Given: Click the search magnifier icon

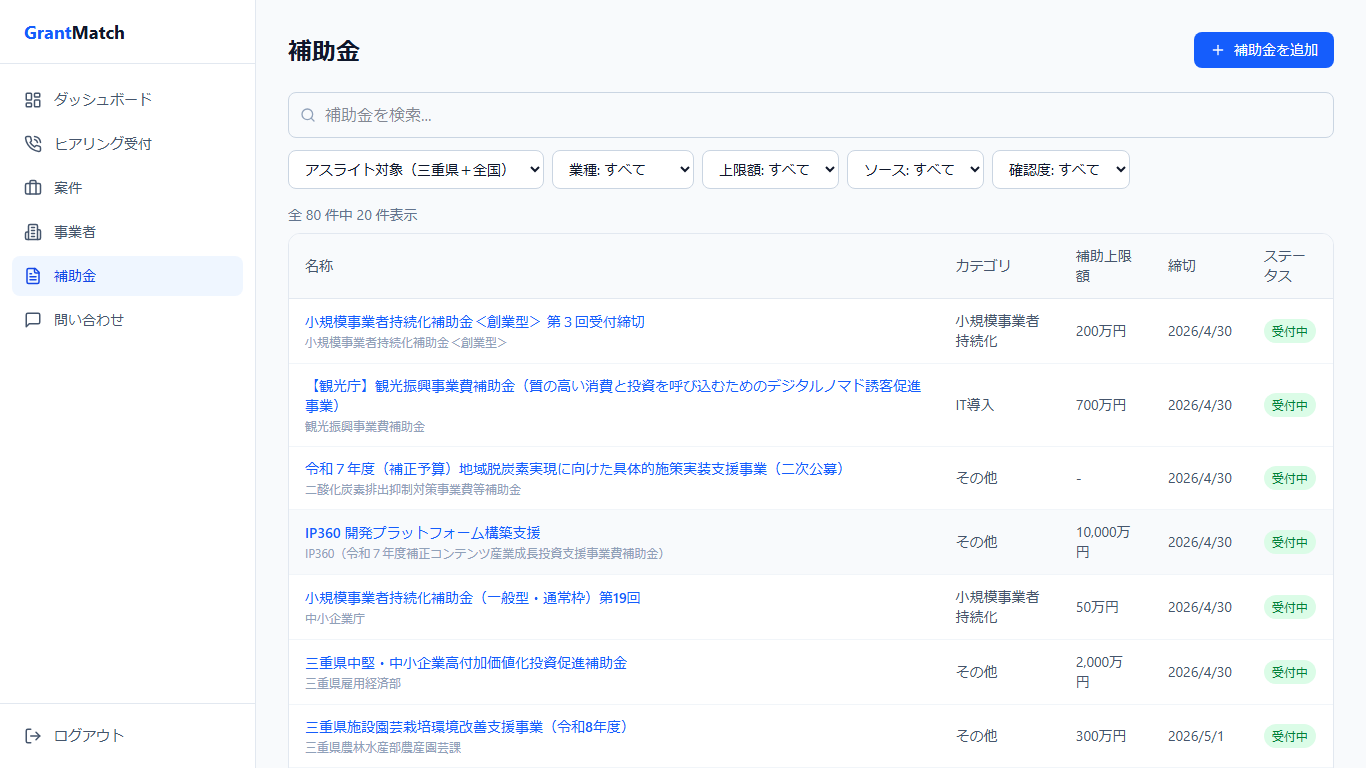Looking at the screenshot, I should tap(307, 115).
